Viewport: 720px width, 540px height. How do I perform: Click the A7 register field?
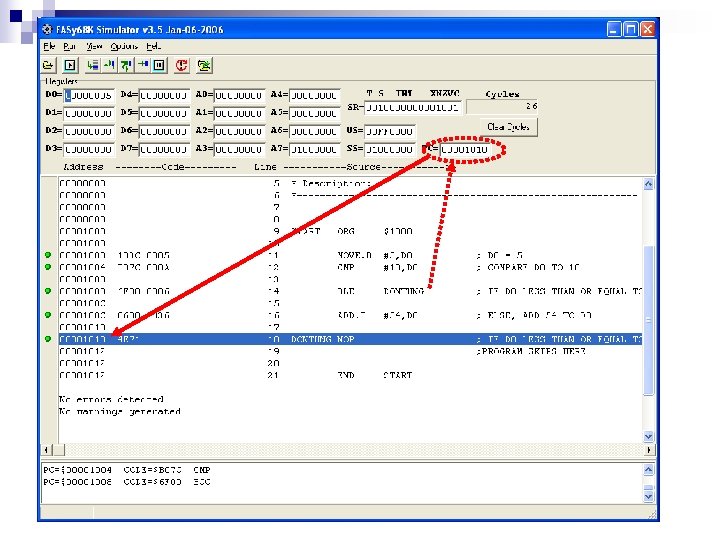click(x=315, y=149)
